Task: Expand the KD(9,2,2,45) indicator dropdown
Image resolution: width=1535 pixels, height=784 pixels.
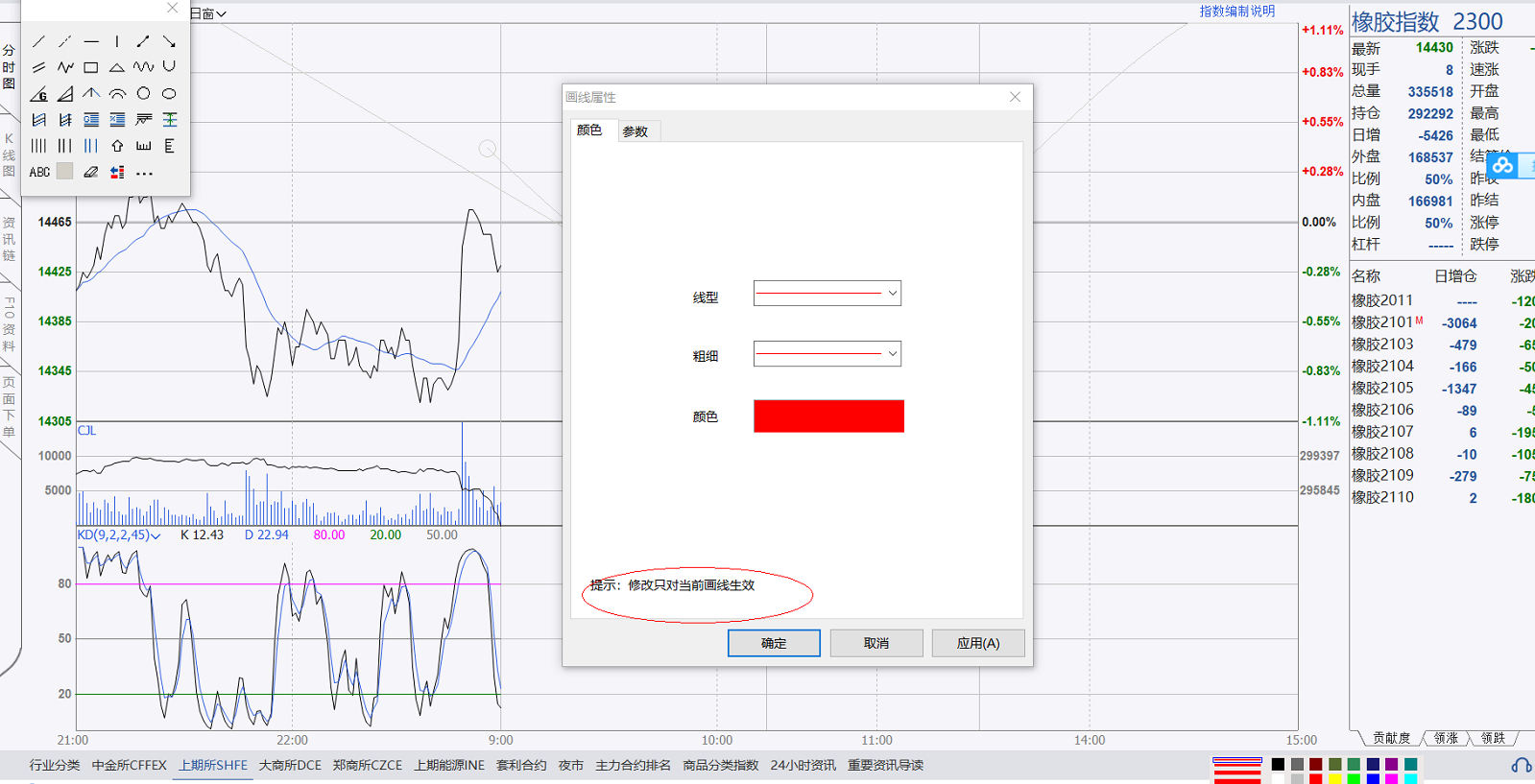Action: [x=156, y=535]
